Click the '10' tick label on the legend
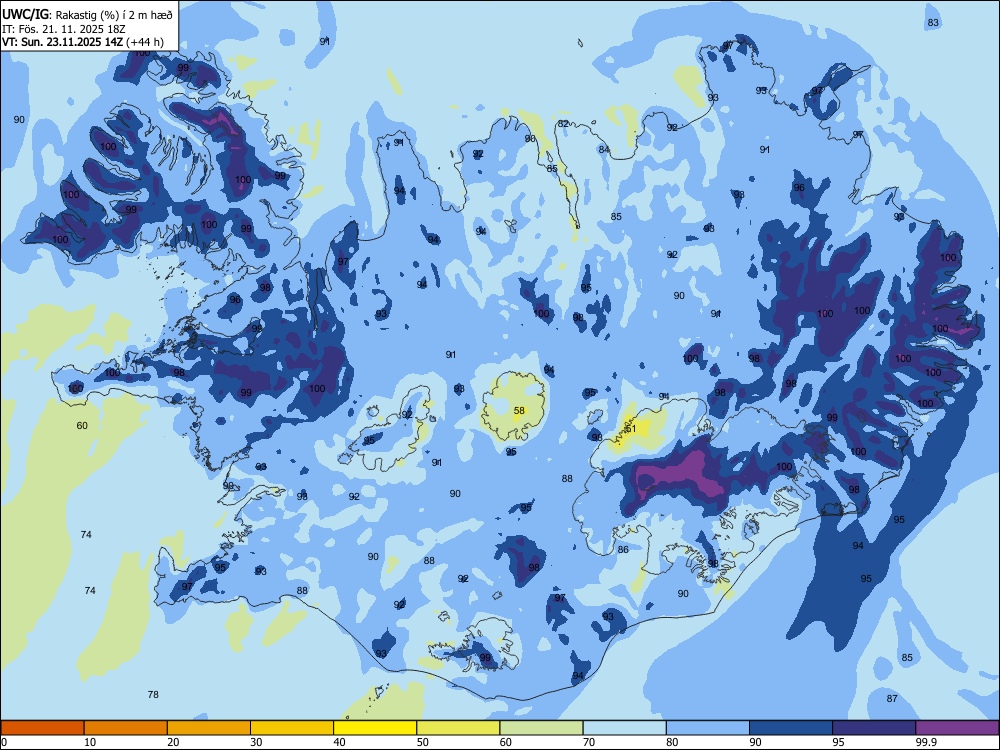 coord(90,742)
